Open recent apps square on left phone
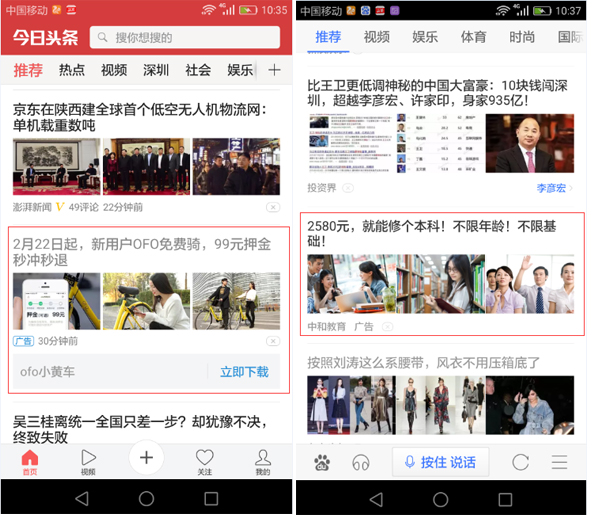 211,498
